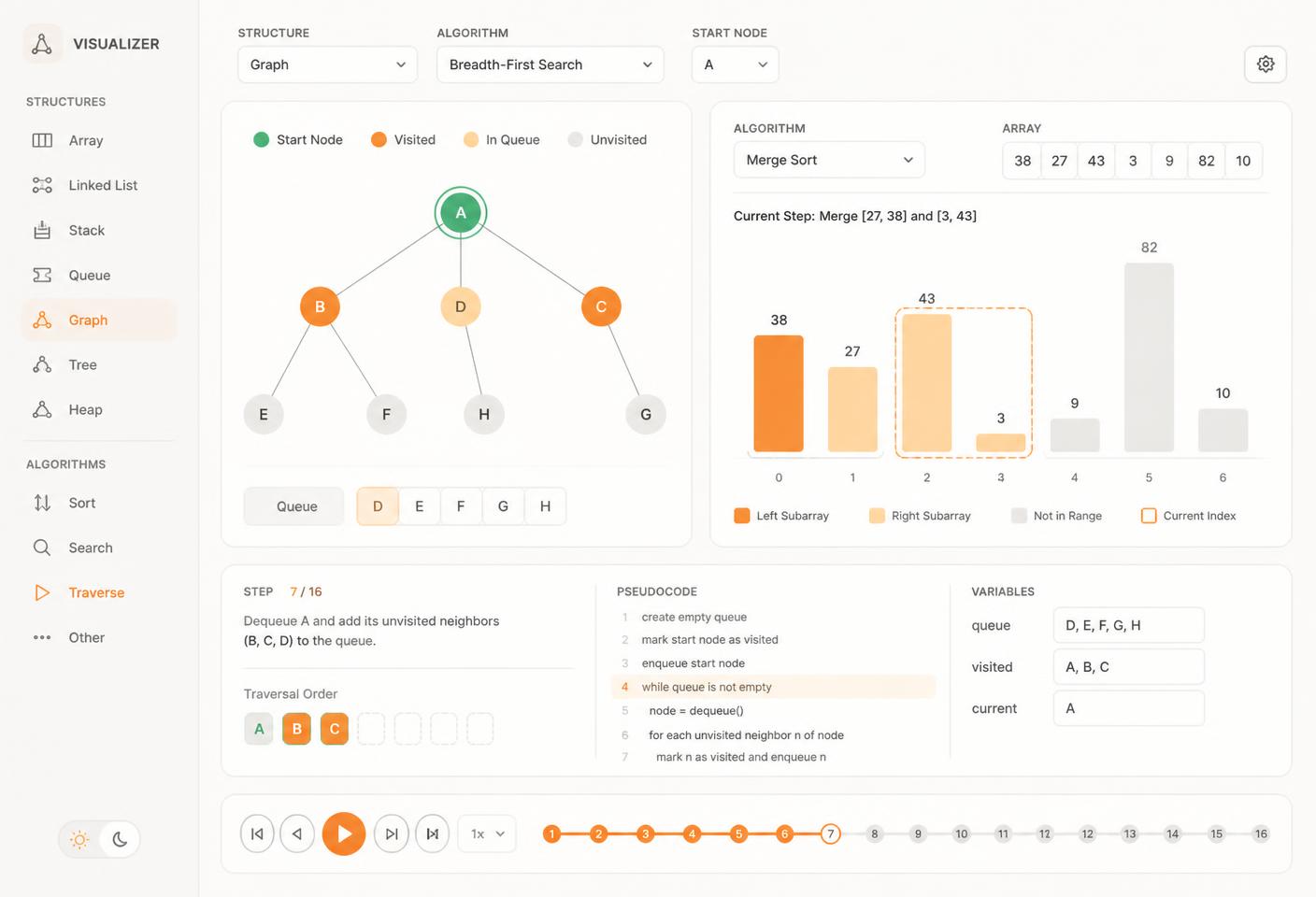Open the Tree structure view
This screenshot has height=897, width=1316.
coord(98,364)
